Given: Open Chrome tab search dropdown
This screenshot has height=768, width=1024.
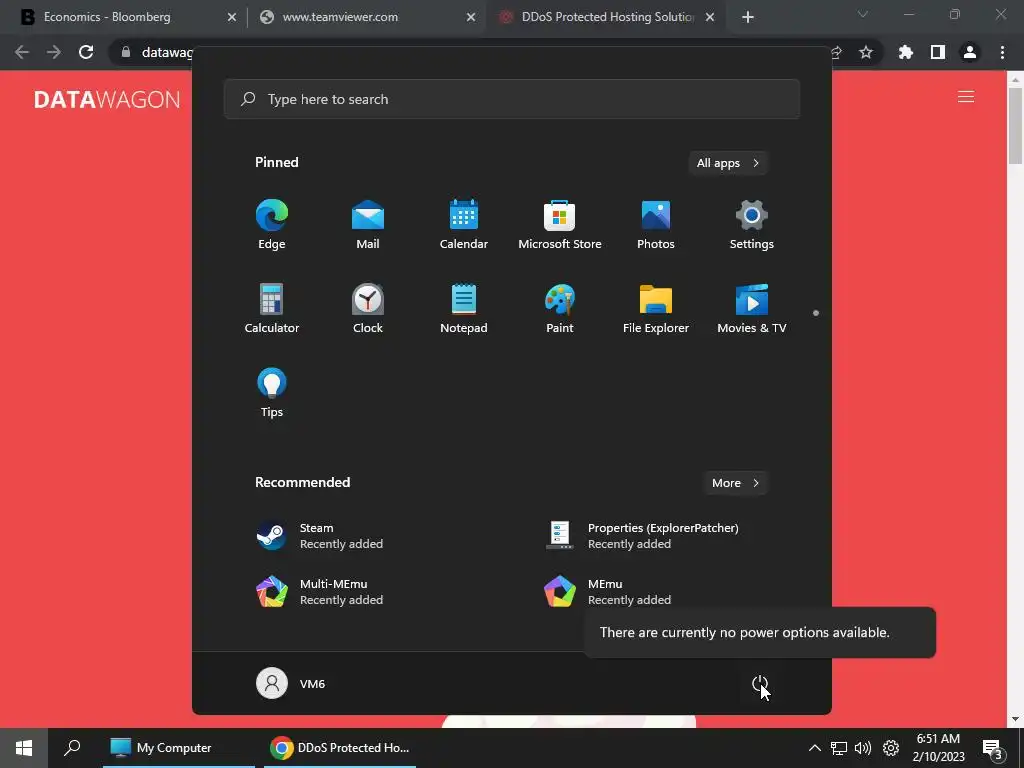Looking at the screenshot, I should [863, 14].
